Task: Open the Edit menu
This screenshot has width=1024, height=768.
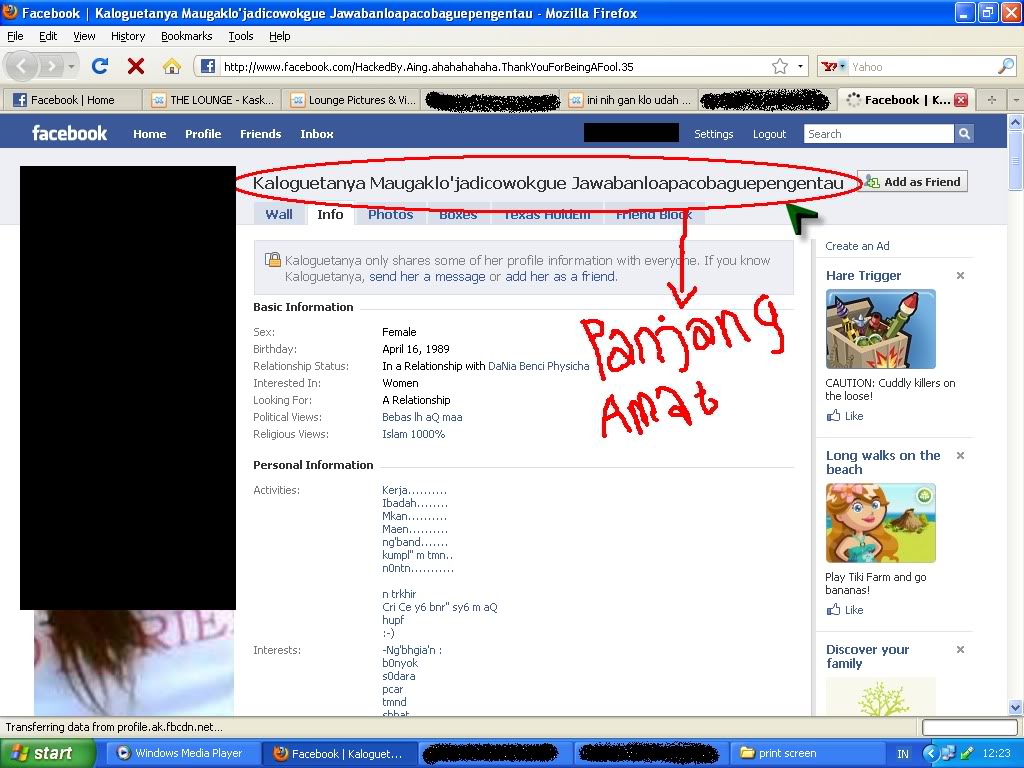Action: (x=48, y=36)
